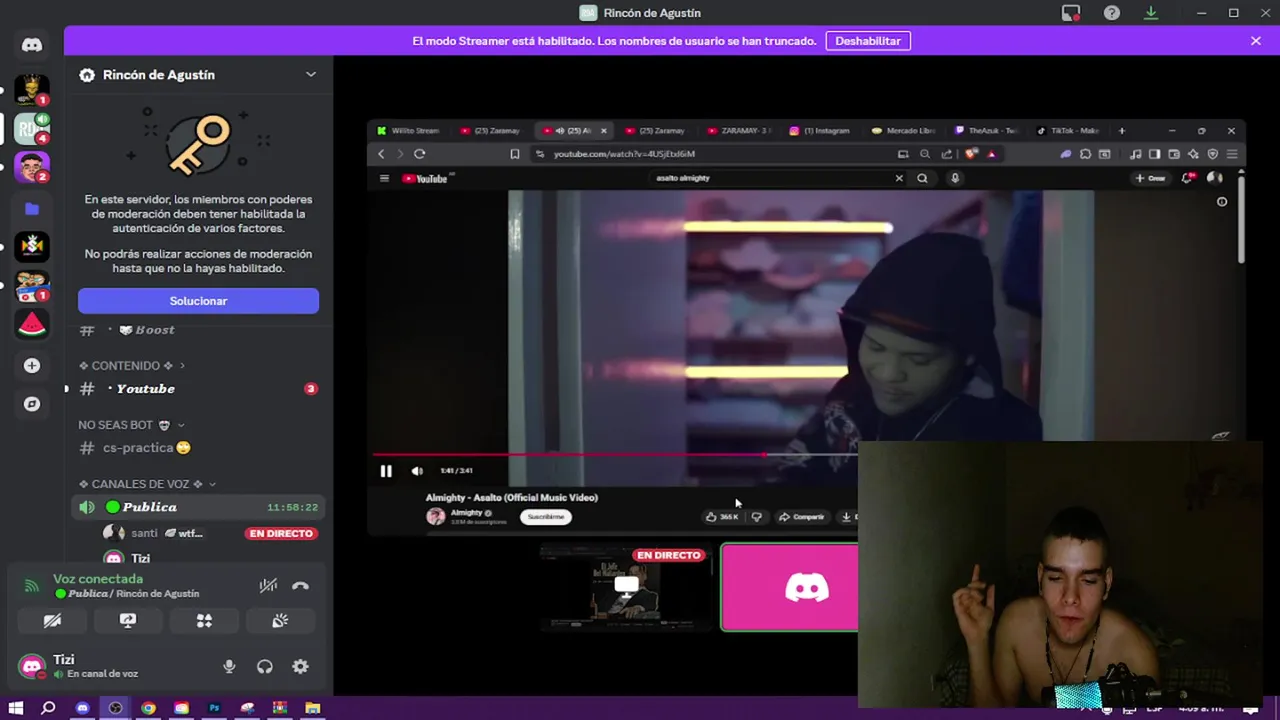
Task: Select the EN DIRECTO stream thumbnail
Action: tap(627, 587)
